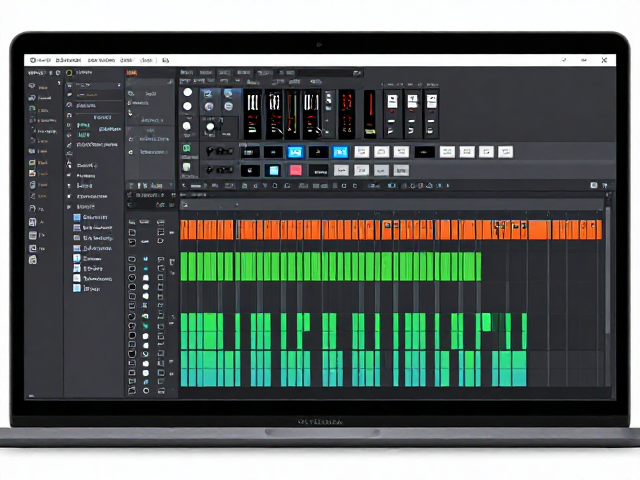Select the first clip on the orange track

point(184,230)
